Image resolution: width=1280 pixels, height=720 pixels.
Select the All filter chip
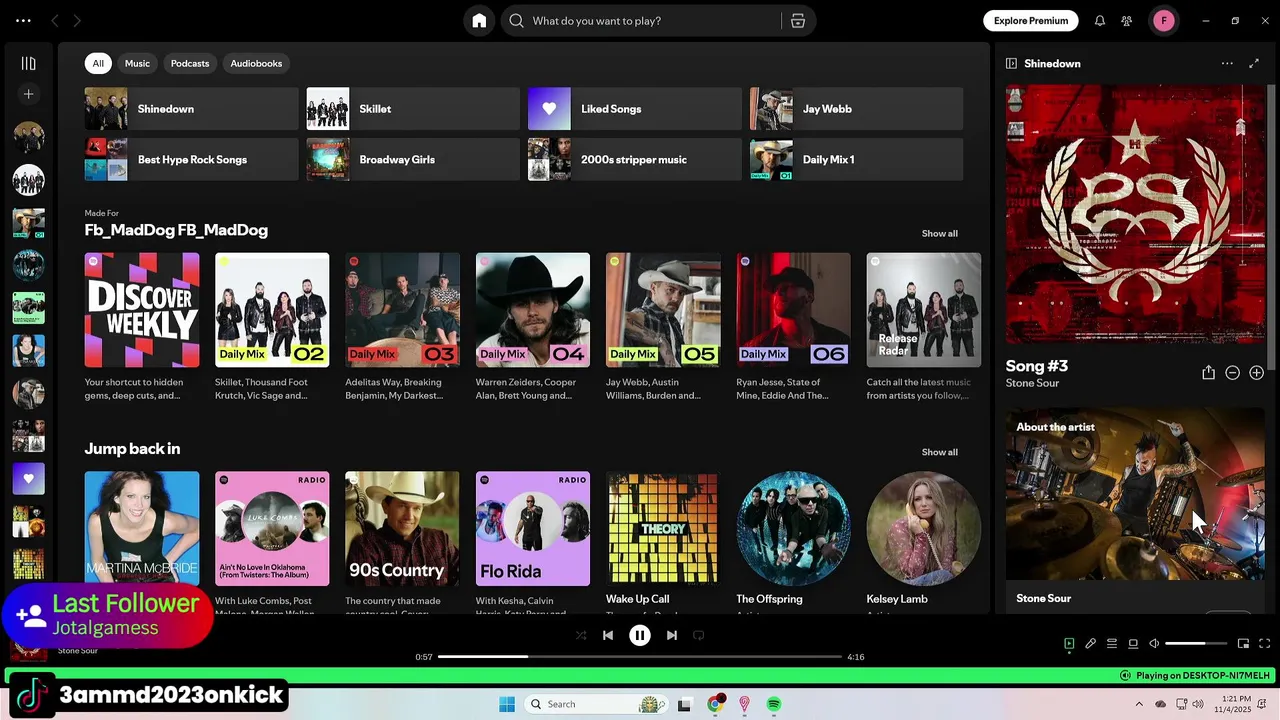click(x=98, y=63)
